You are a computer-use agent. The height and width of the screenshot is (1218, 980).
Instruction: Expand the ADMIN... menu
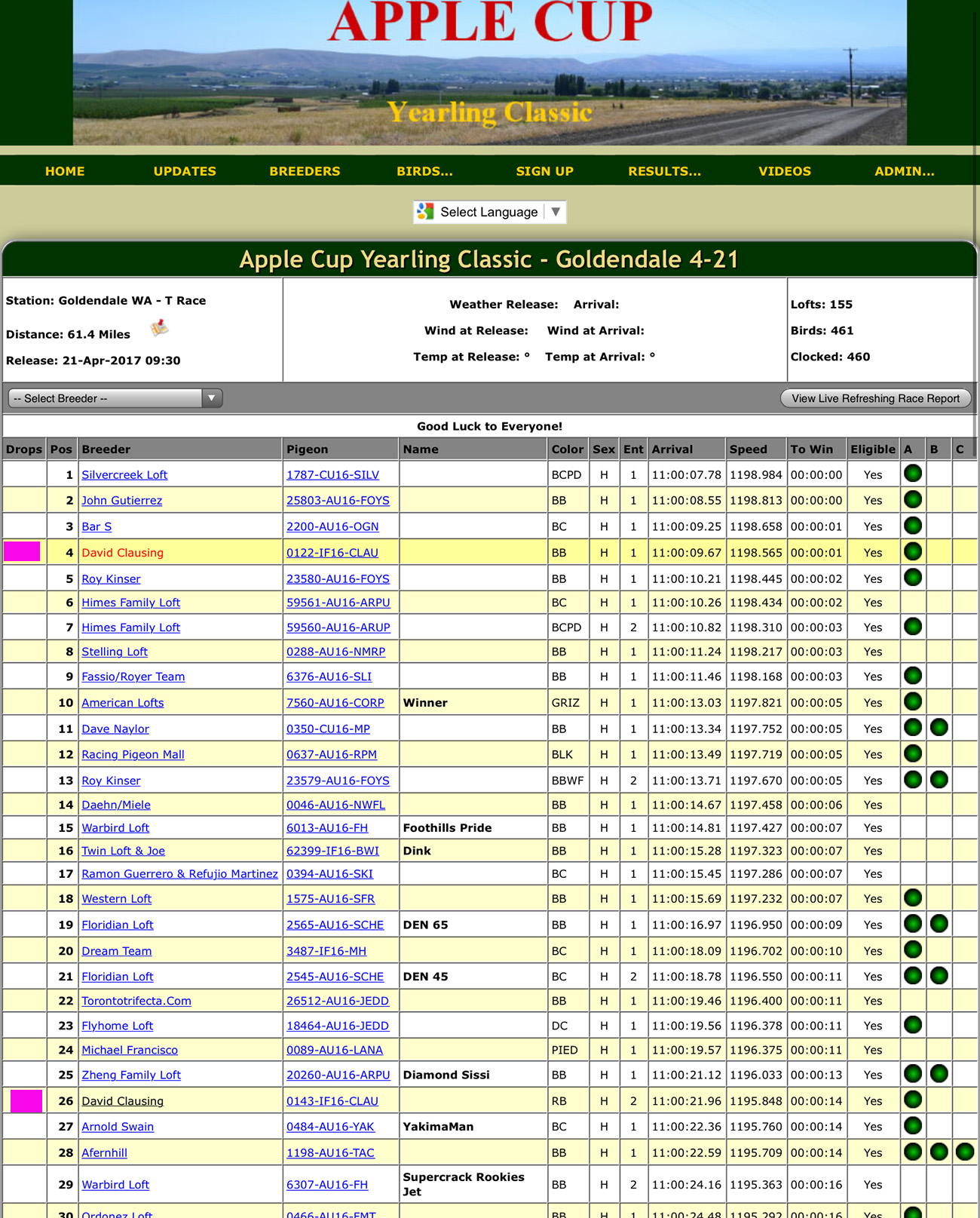[904, 171]
